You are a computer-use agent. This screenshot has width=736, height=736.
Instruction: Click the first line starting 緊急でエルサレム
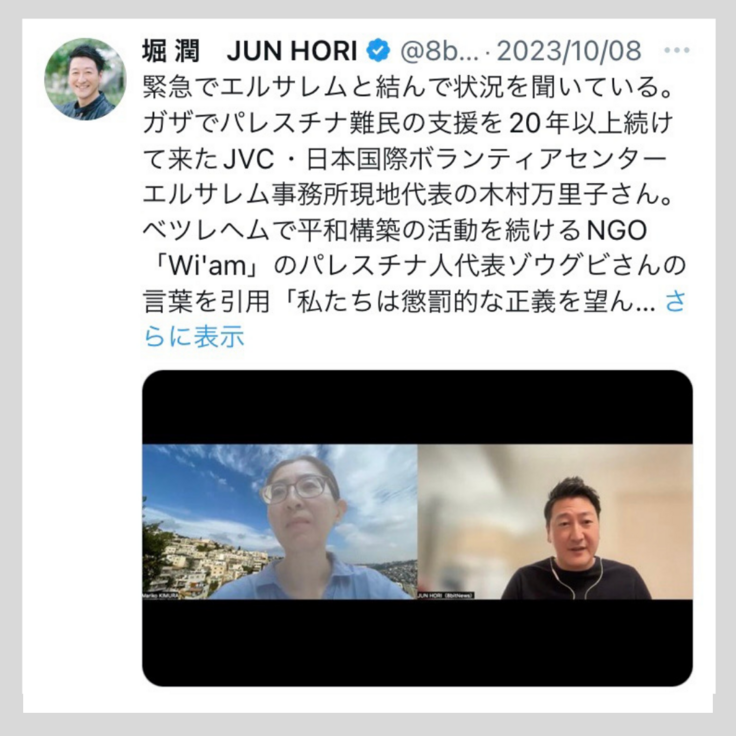point(407,87)
